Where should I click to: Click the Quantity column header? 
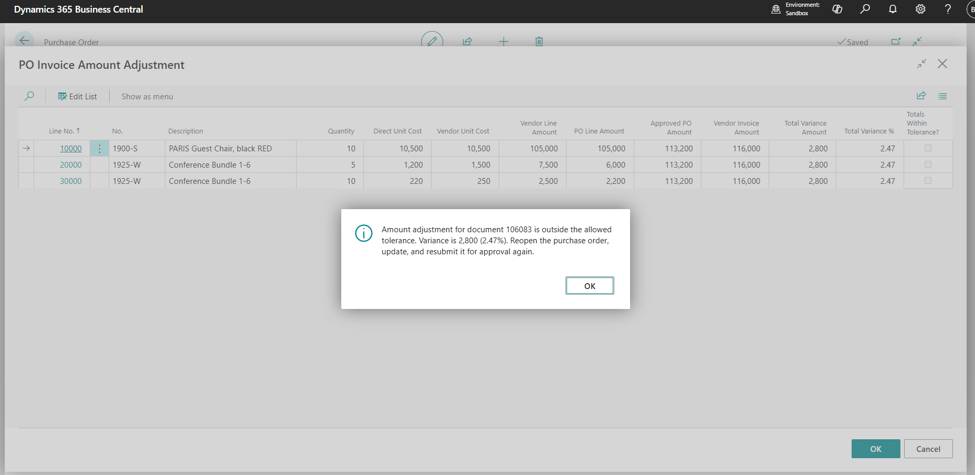(x=341, y=131)
